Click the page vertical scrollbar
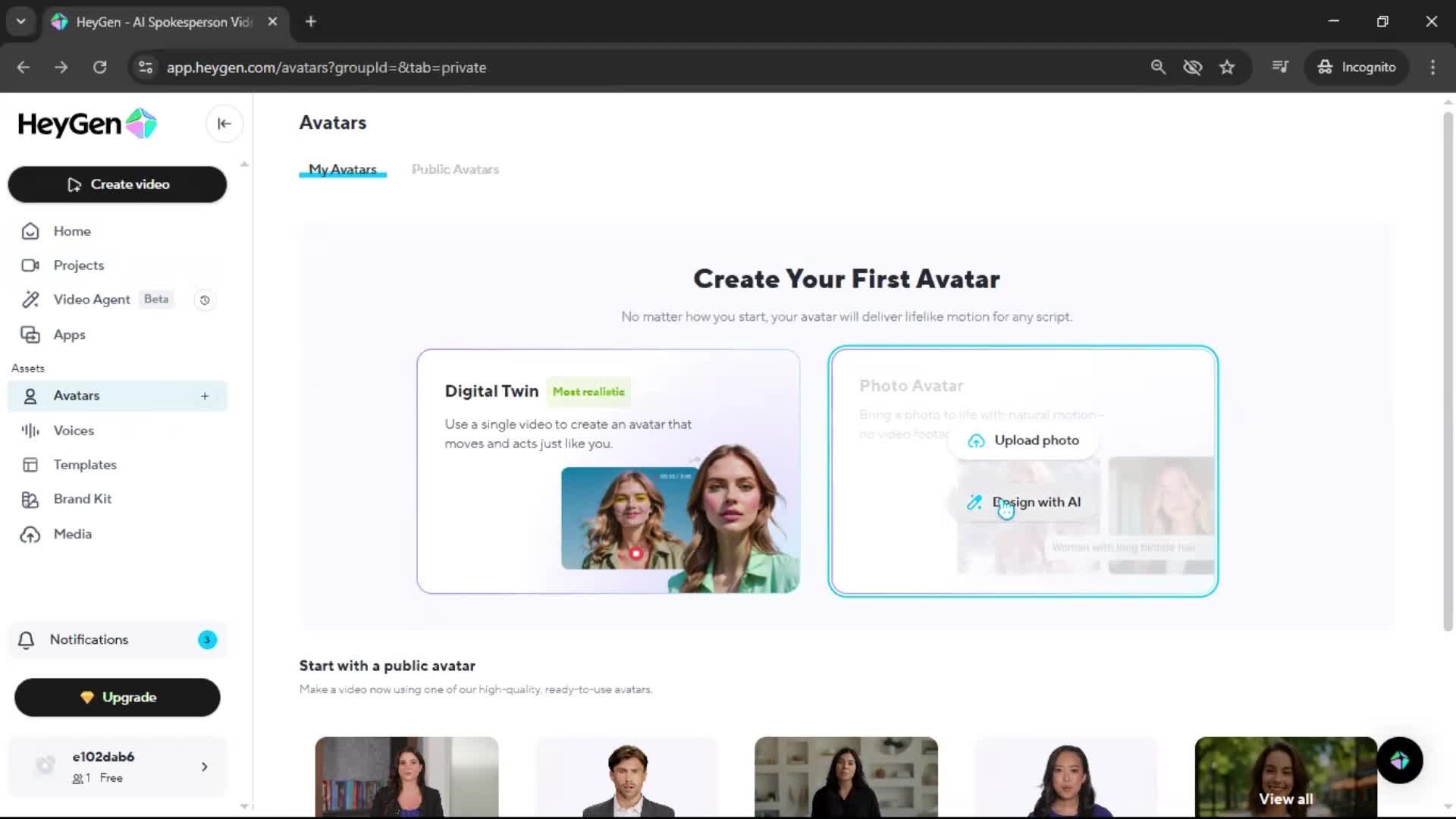Image resolution: width=1456 pixels, height=819 pixels. coord(1448,372)
